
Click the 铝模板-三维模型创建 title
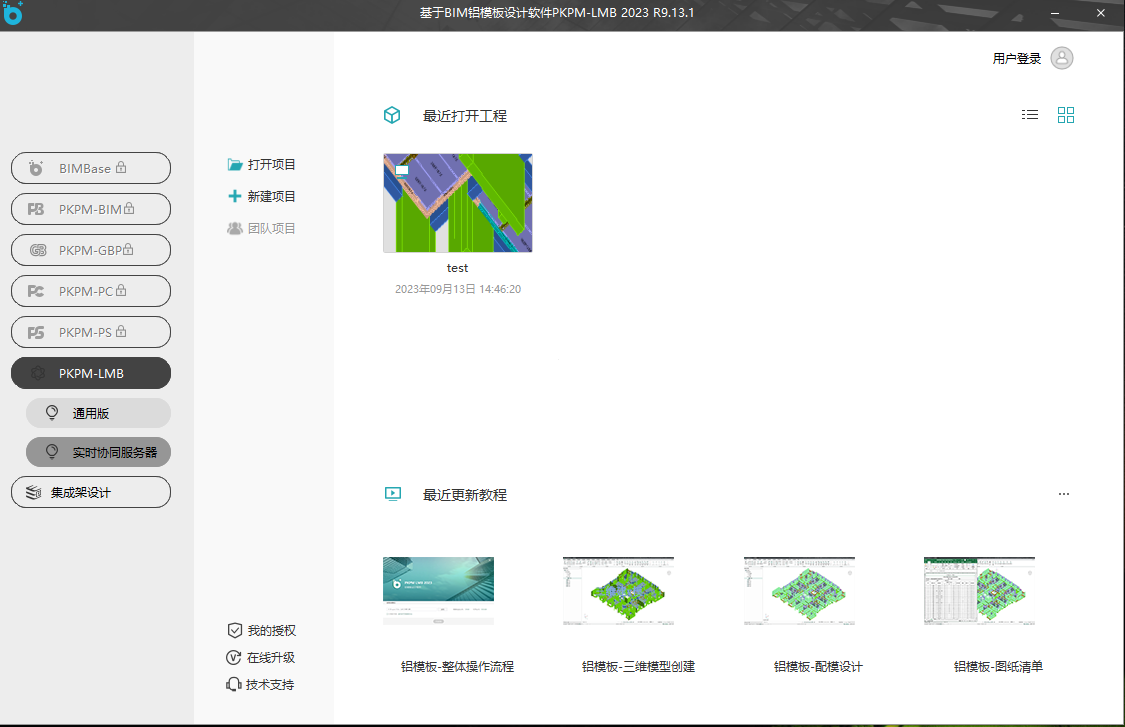(639, 667)
